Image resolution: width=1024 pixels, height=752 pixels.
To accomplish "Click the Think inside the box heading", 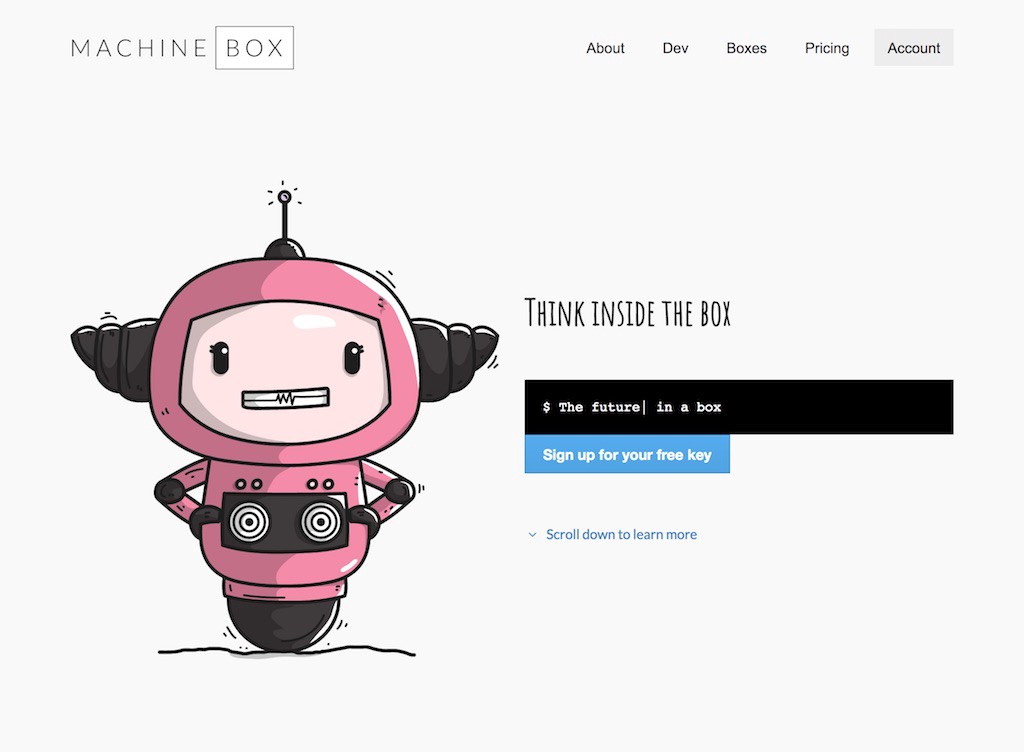I will (628, 313).
